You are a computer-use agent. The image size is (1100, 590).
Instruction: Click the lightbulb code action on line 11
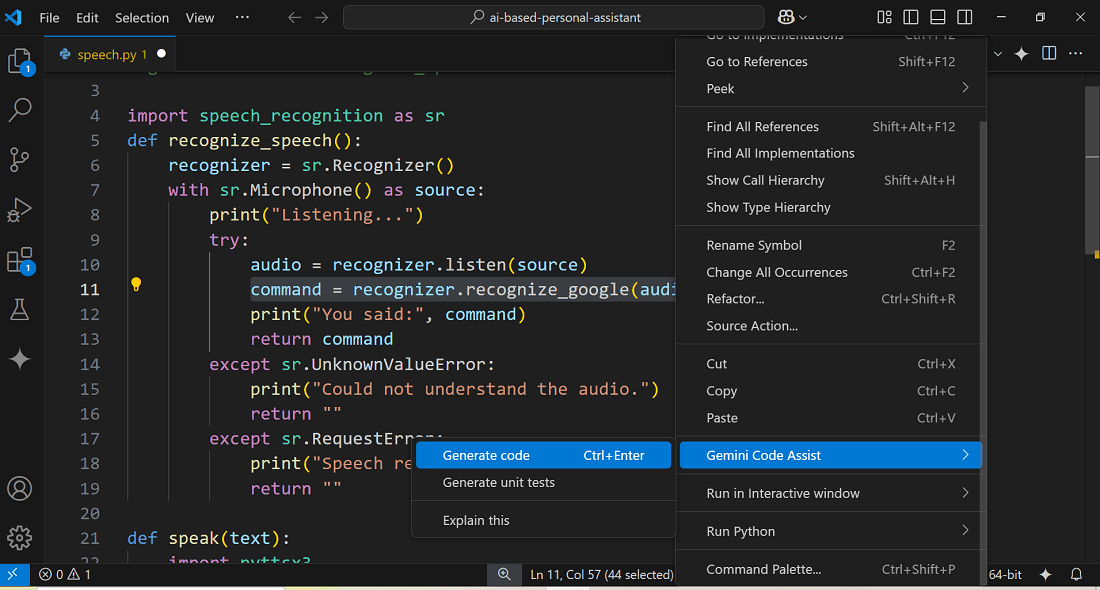point(136,284)
